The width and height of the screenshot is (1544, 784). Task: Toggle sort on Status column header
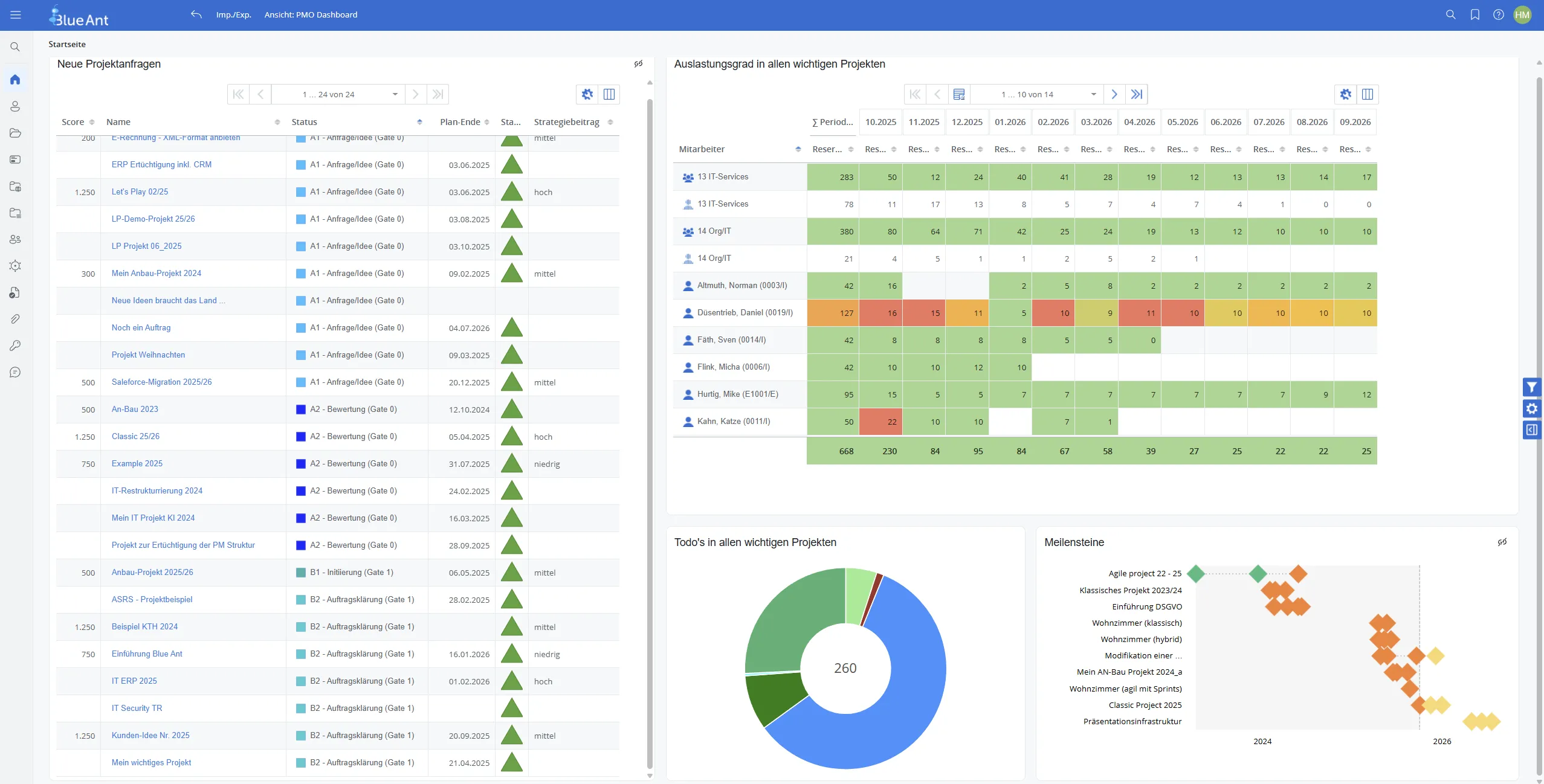419,122
